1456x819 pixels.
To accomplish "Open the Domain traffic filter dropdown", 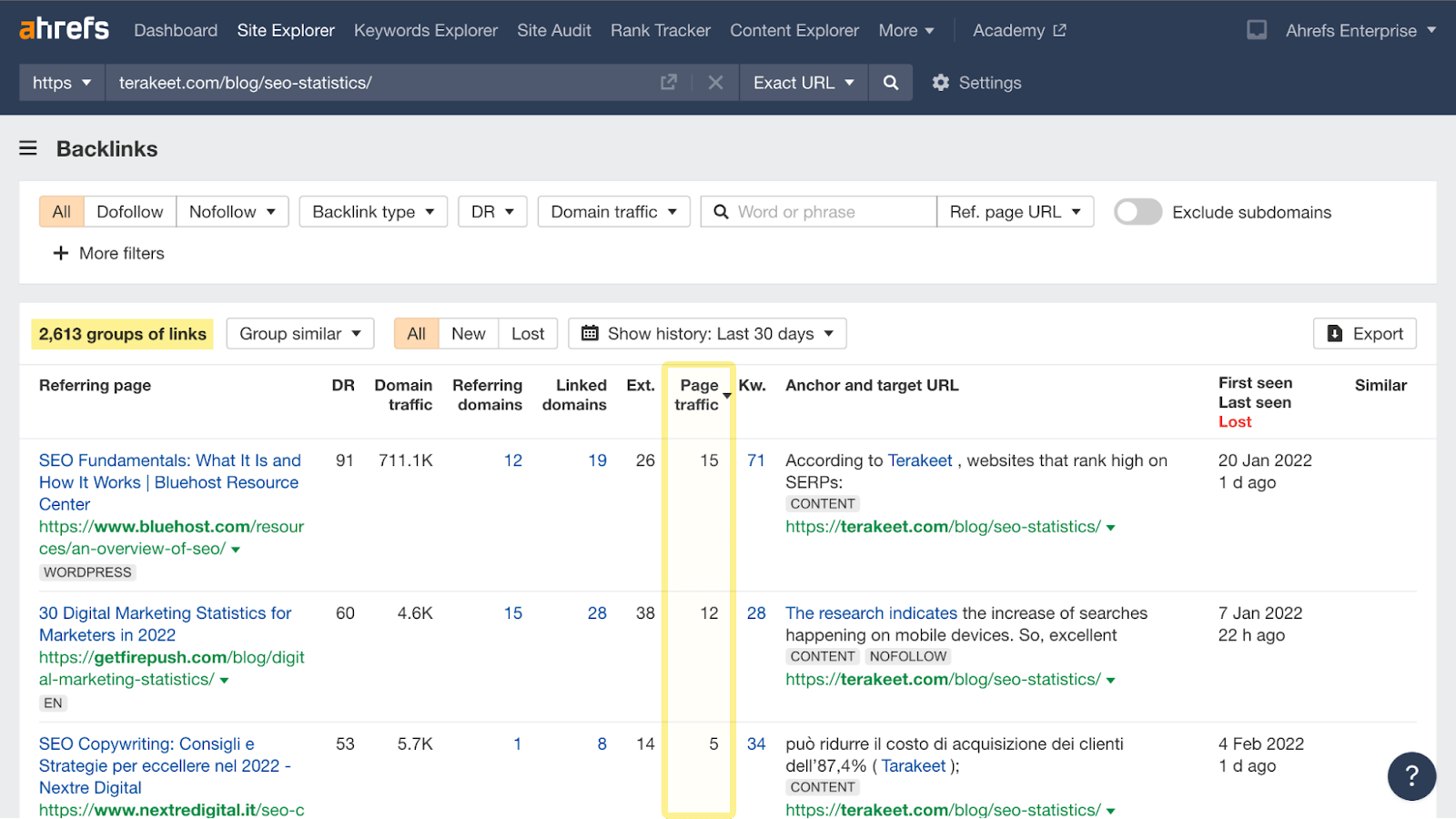I will (x=613, y=212).
